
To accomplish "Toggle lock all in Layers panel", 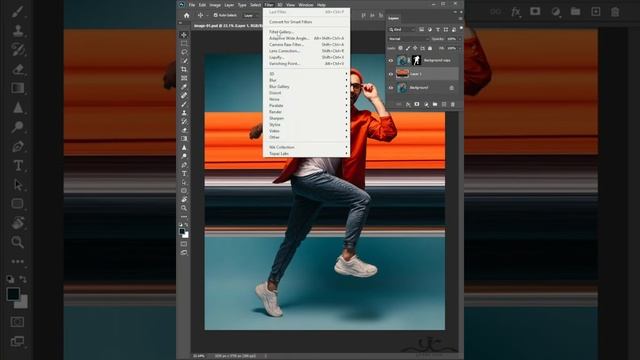I will point(430,48).
